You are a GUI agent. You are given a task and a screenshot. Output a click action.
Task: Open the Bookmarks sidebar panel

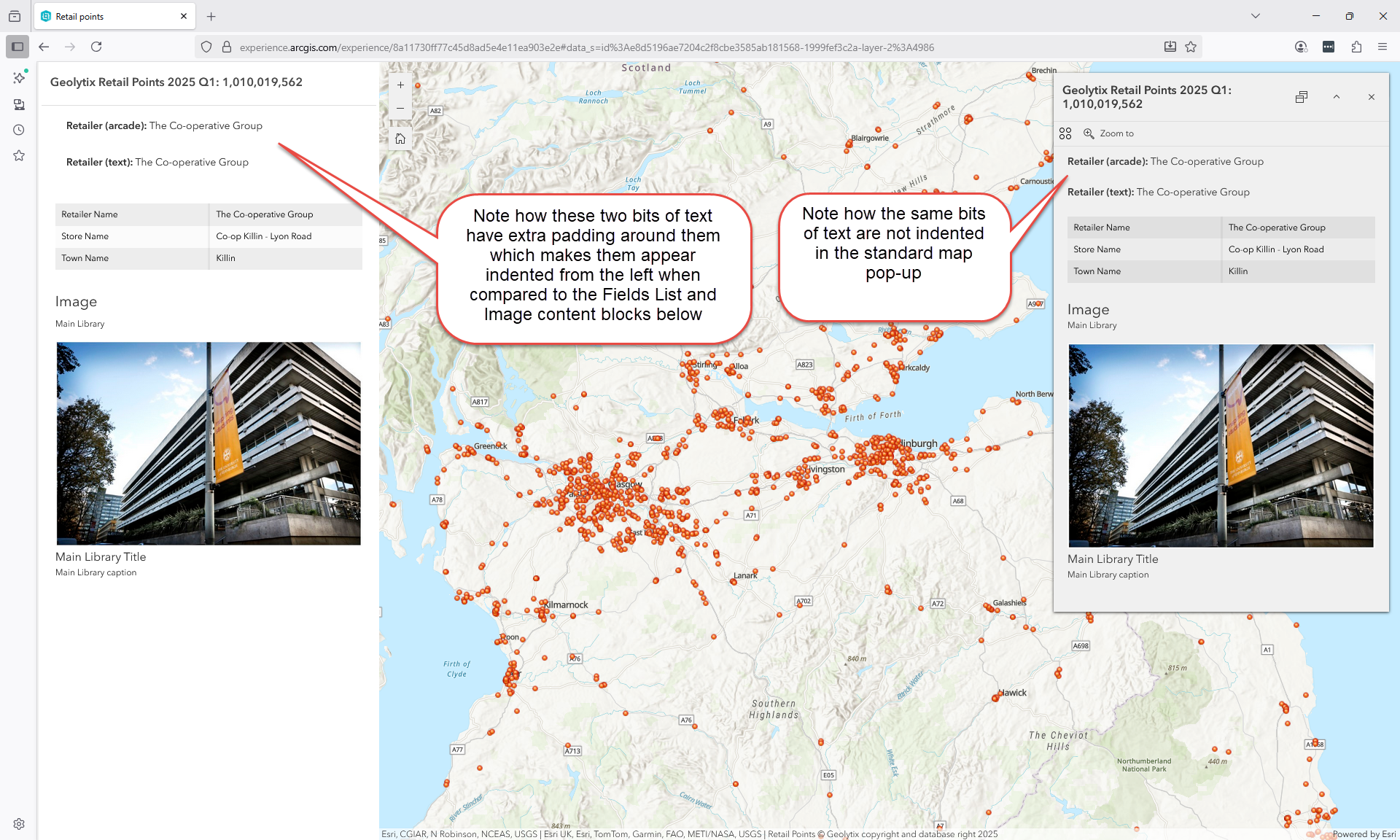click(x=19, y=155)
